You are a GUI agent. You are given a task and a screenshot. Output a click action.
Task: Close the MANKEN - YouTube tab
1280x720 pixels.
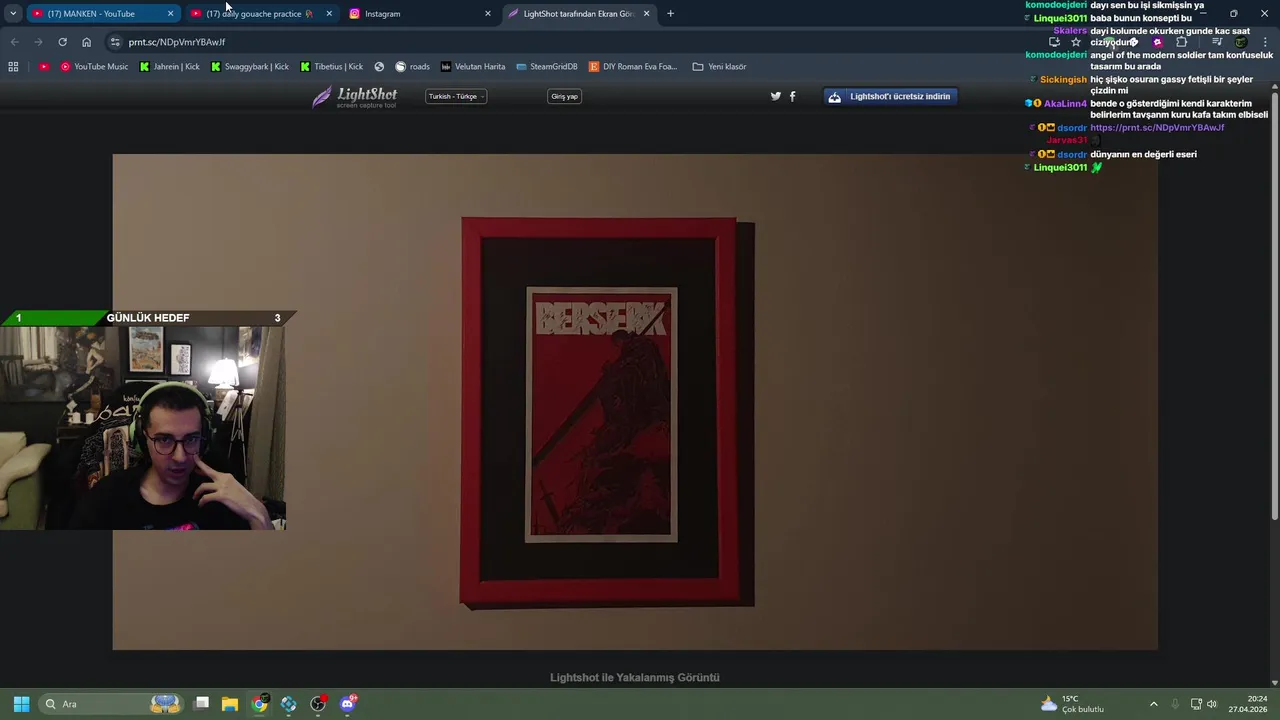pos(170,14)
